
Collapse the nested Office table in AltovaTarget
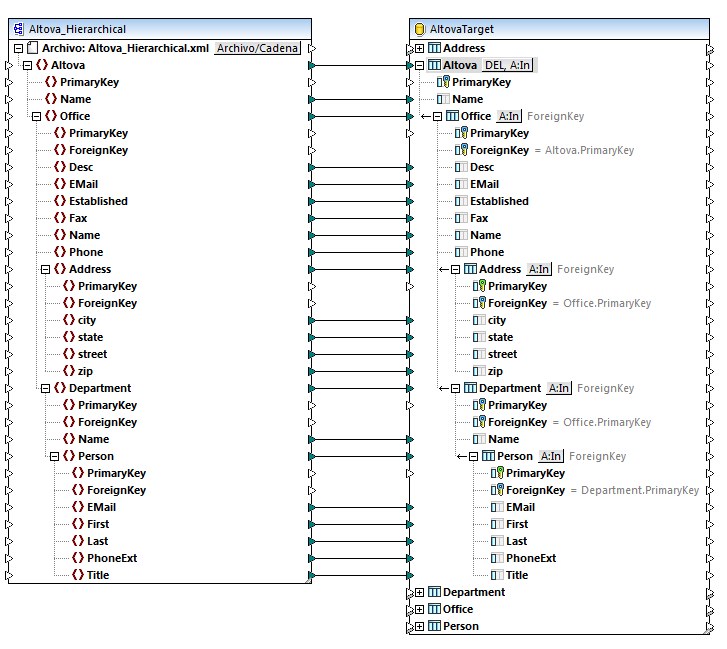point(438,116)
